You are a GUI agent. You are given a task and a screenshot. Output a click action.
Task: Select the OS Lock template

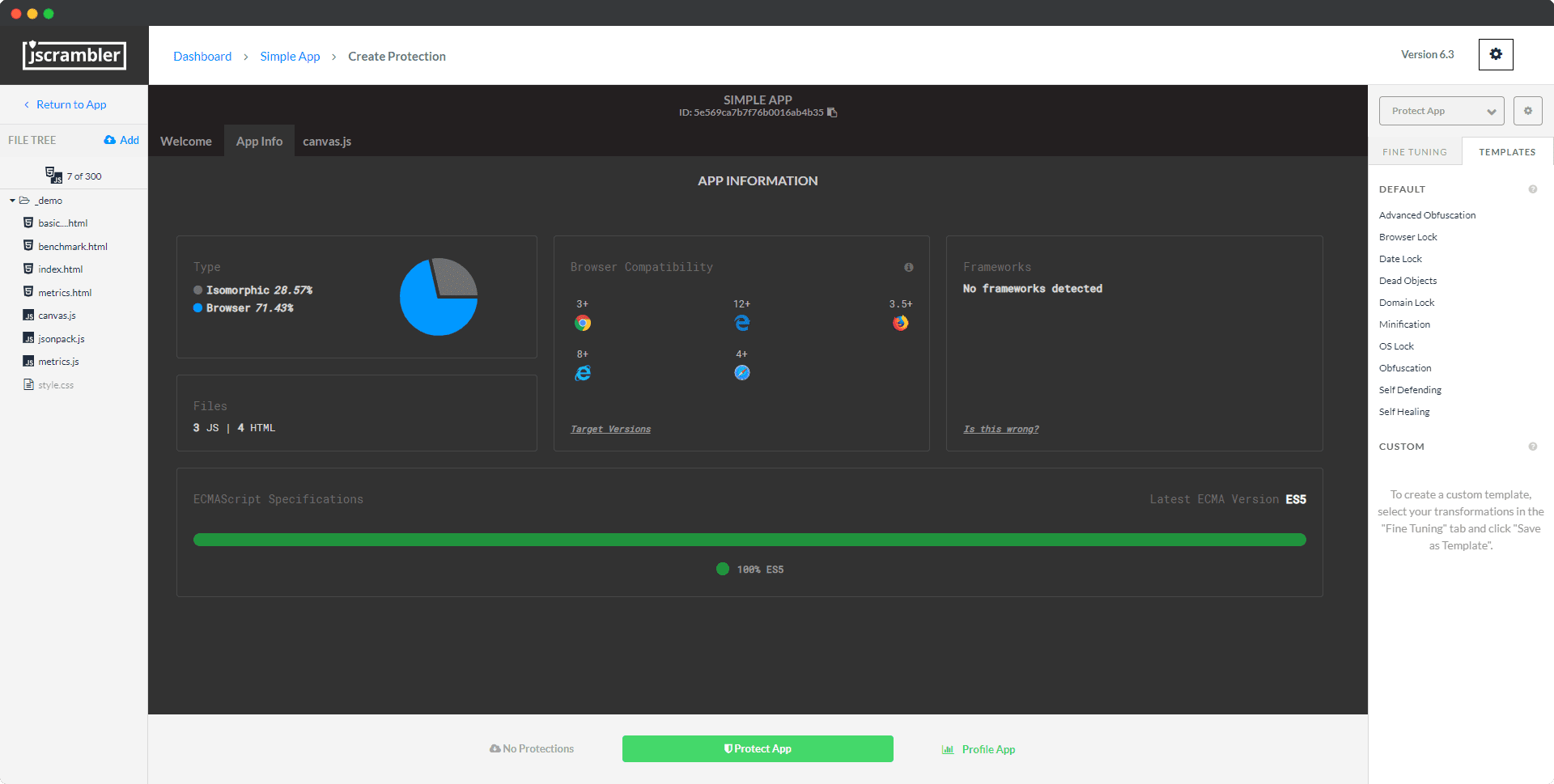[x=1396, y=346]
